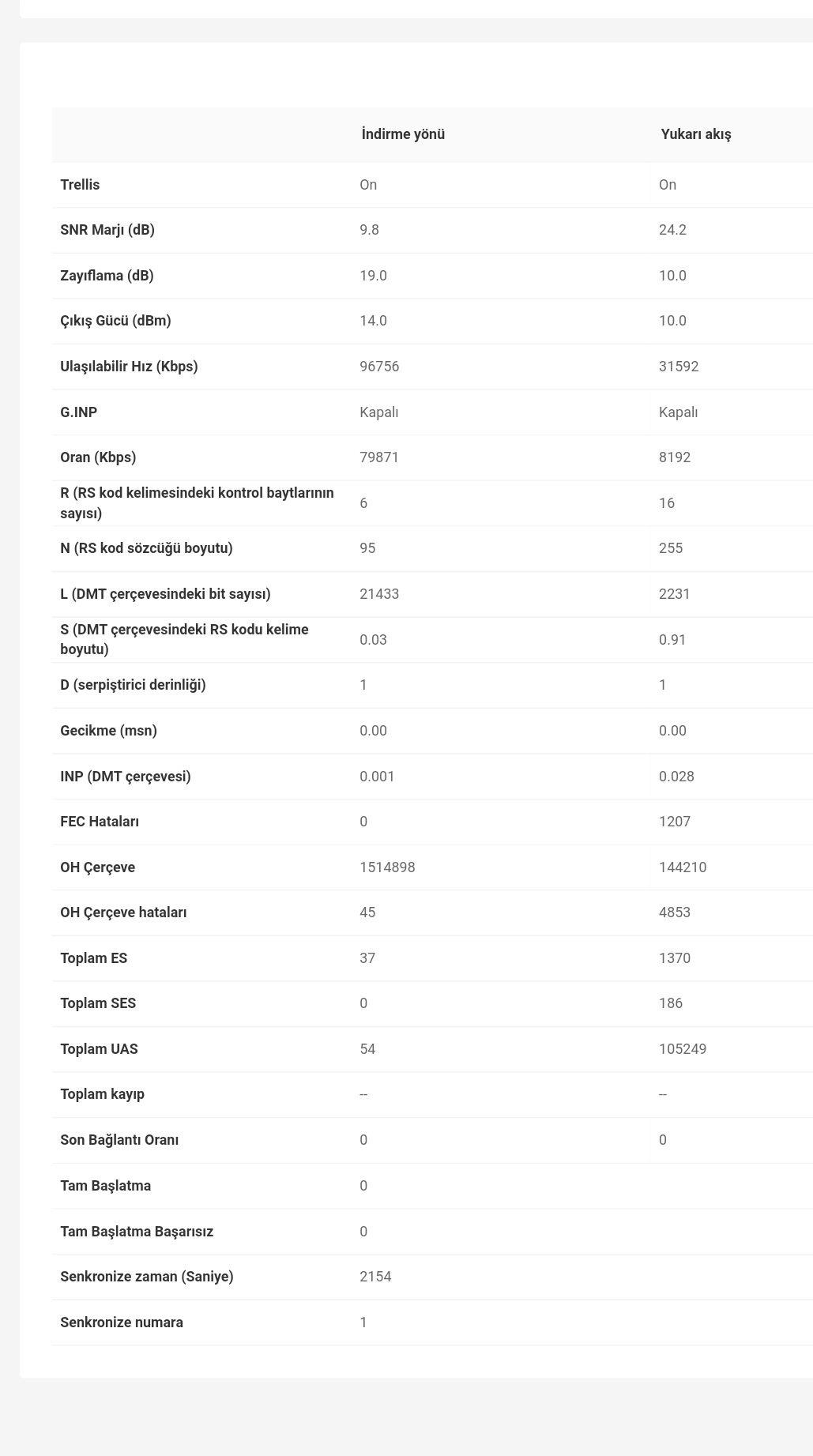Click the Toplam UAS upstream value 105249
This screenshot has height=1456, width=813.
[683, 1049]
